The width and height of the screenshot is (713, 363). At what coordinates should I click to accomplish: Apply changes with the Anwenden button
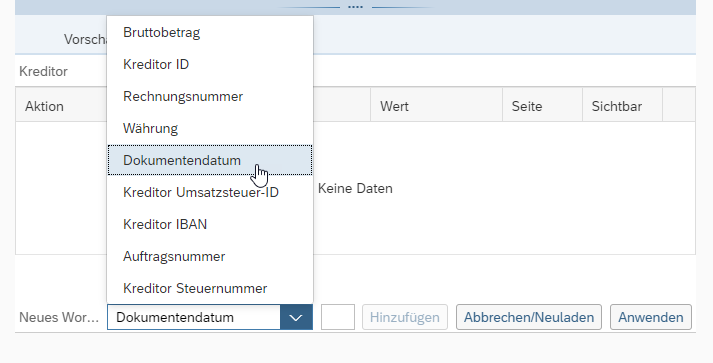pyautogui.click(x=651, y=317)
